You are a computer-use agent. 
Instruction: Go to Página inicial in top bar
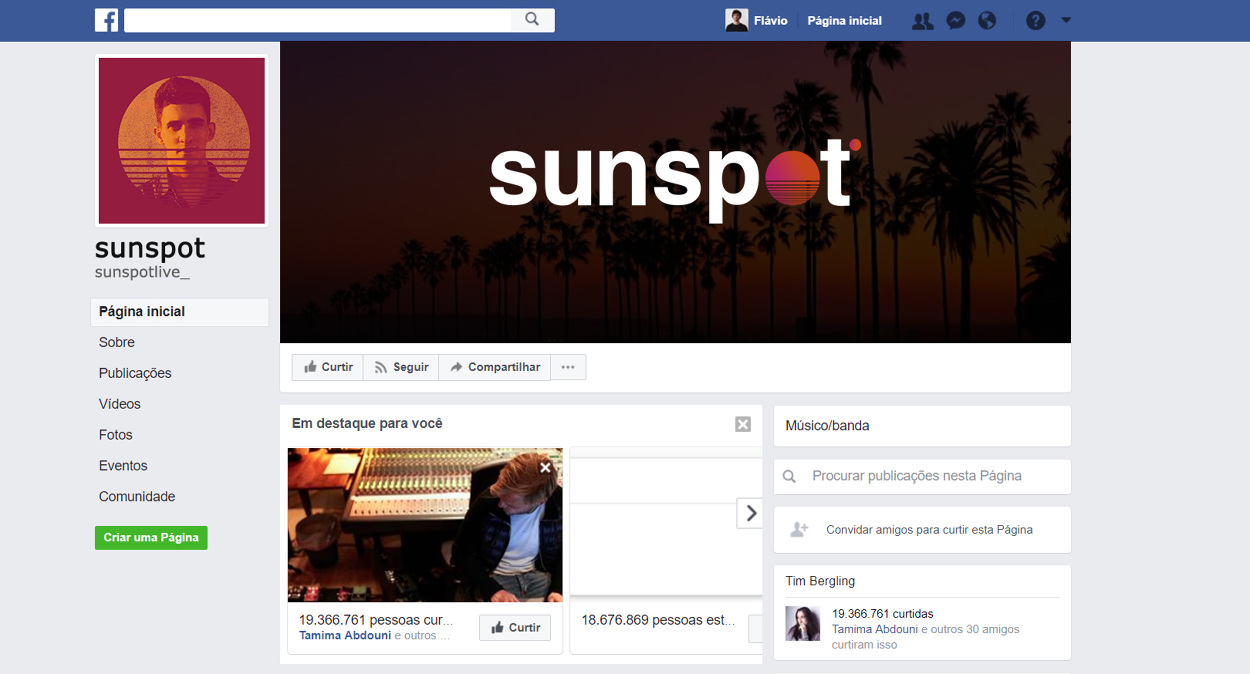[x=844, y=21]
